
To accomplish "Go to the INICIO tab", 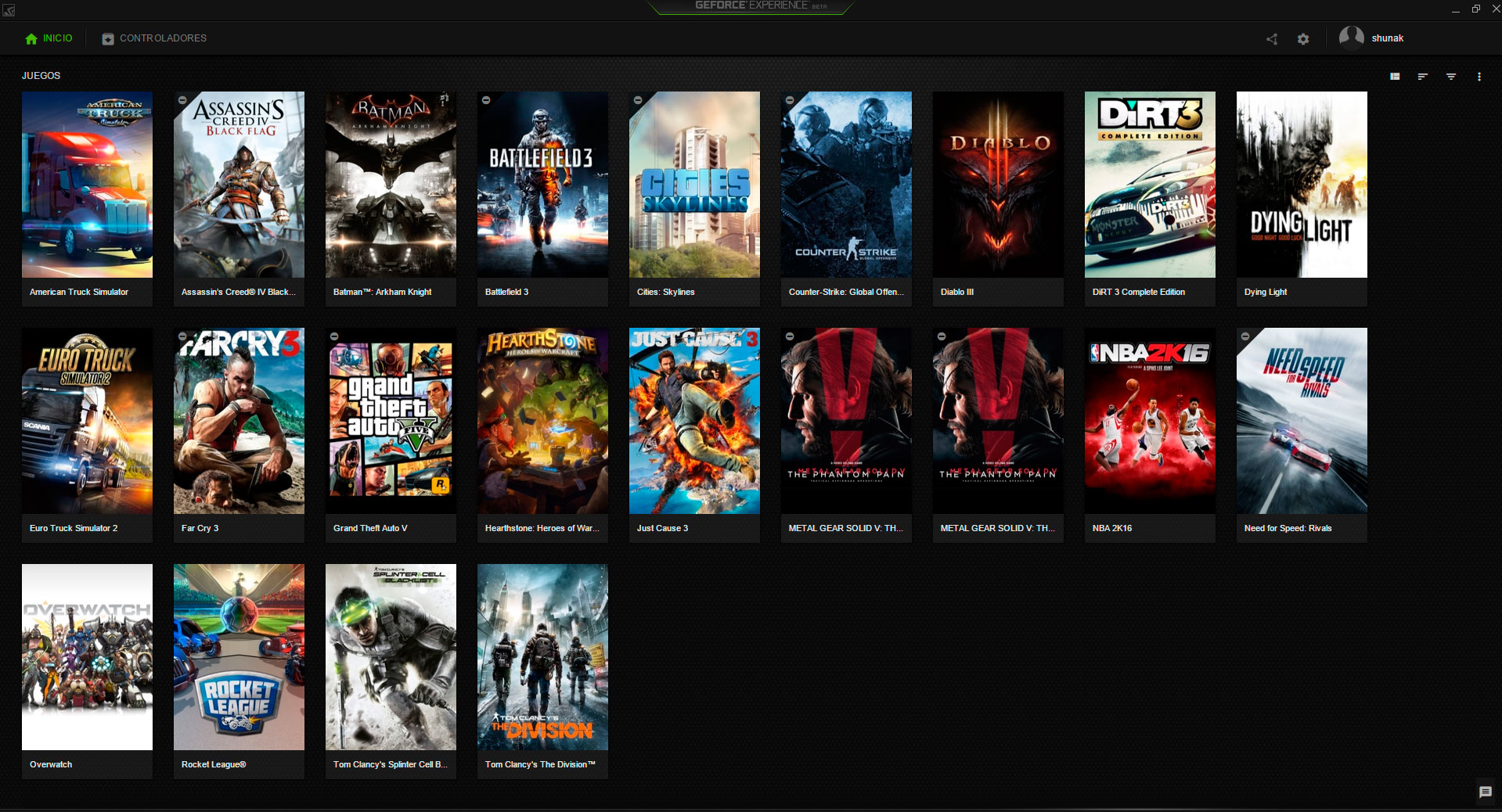I will 49,38.
